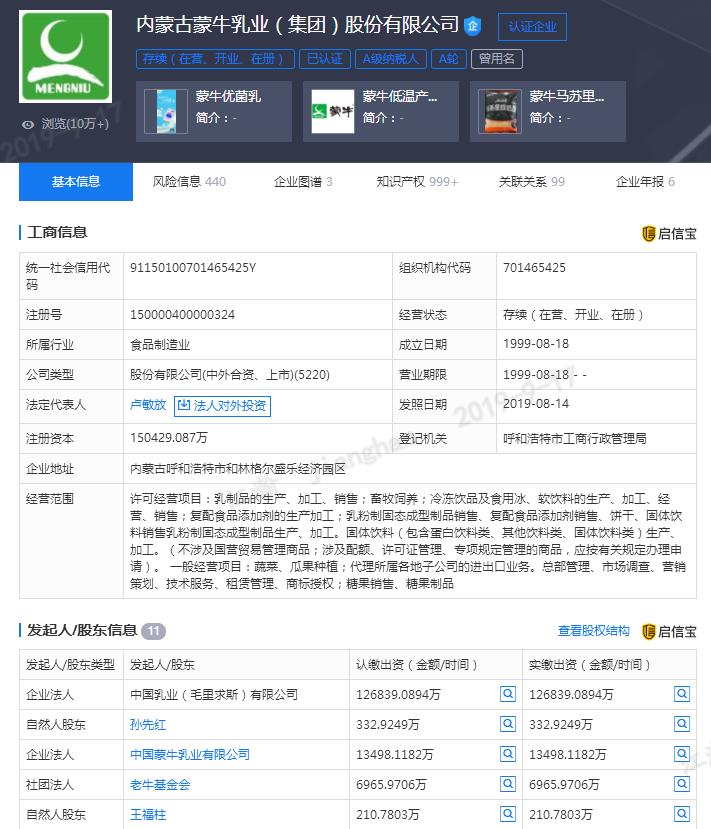This screenshot has height=829, width=711.
Task: Switch to 风险信息 tab
Action: click(189, 182)
